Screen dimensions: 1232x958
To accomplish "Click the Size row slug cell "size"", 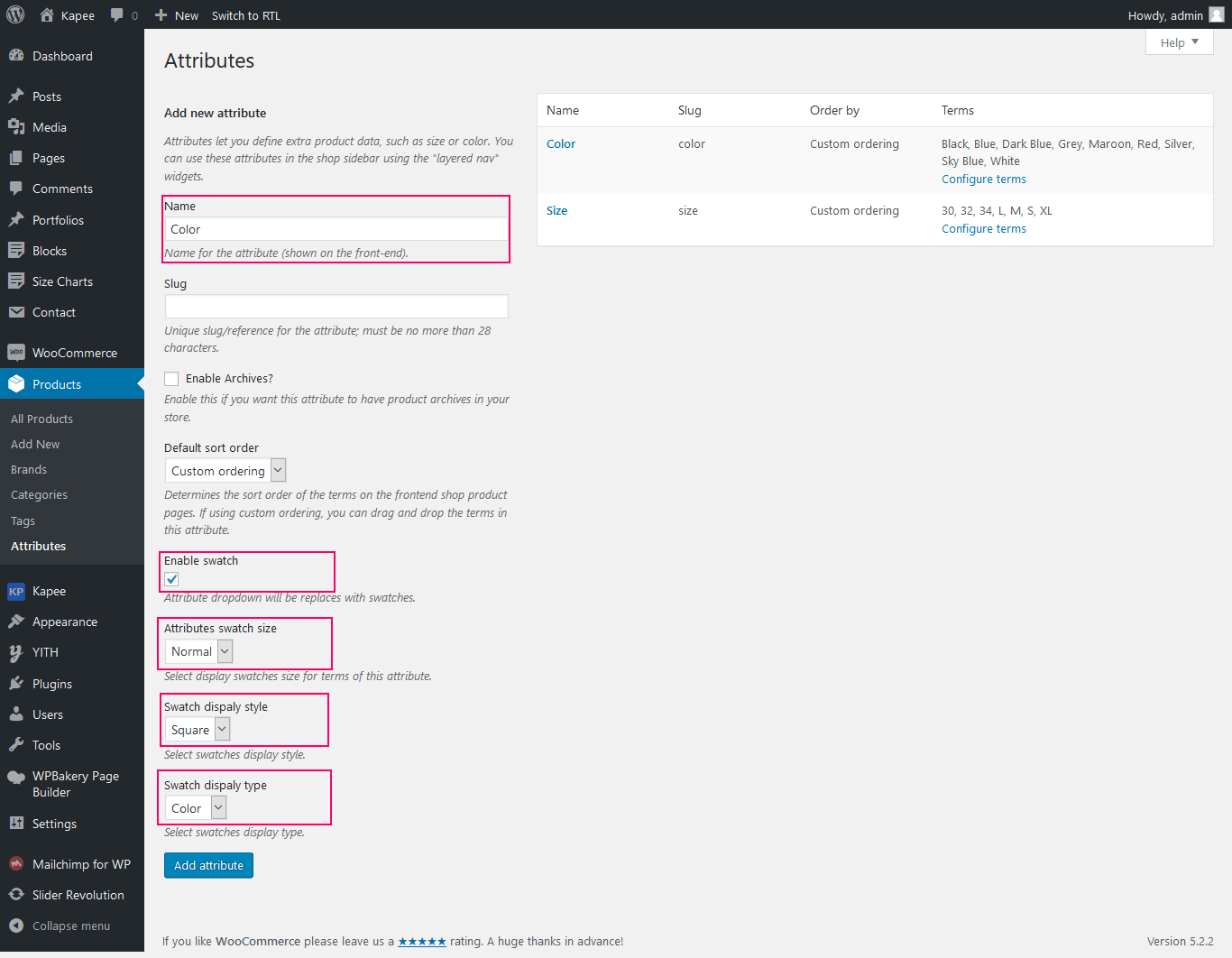I will [688, 210].
